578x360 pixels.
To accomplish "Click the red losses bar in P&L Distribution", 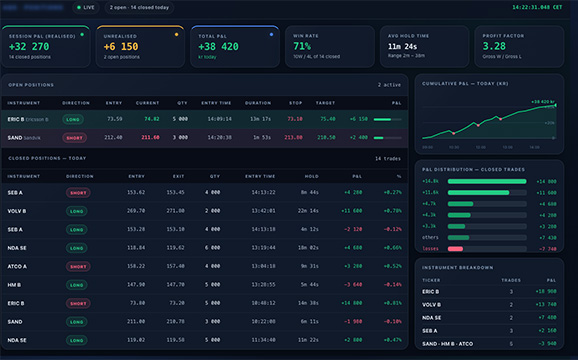I will coord(455,249).
